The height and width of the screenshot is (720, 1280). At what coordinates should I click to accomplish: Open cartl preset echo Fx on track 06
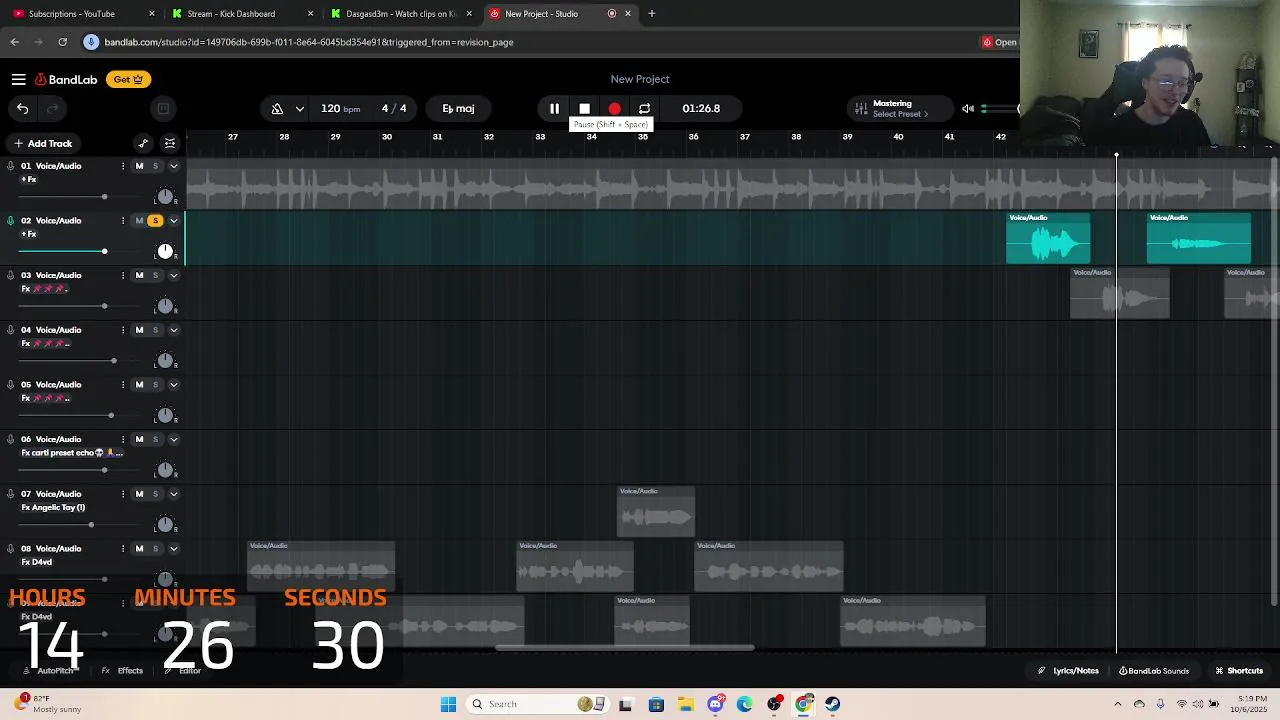[x=70, y=453]
